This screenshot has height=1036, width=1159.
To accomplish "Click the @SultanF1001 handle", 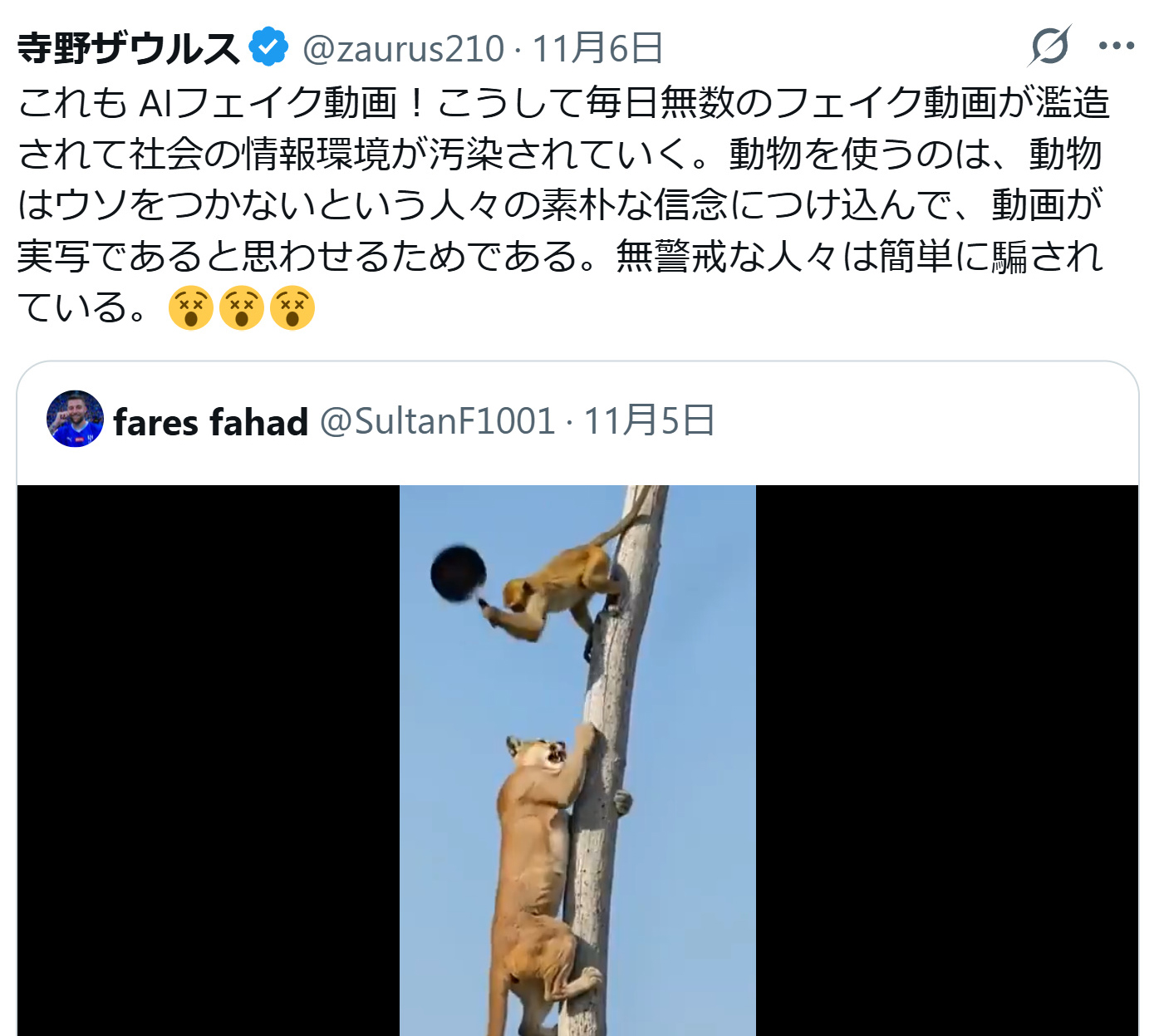I will [437, 421].
